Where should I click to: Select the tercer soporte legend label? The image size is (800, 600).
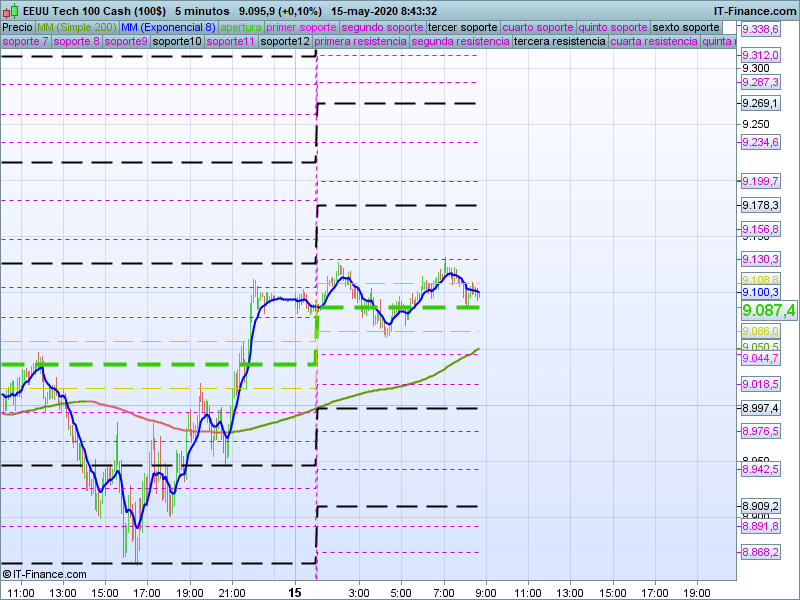point(462,27)
